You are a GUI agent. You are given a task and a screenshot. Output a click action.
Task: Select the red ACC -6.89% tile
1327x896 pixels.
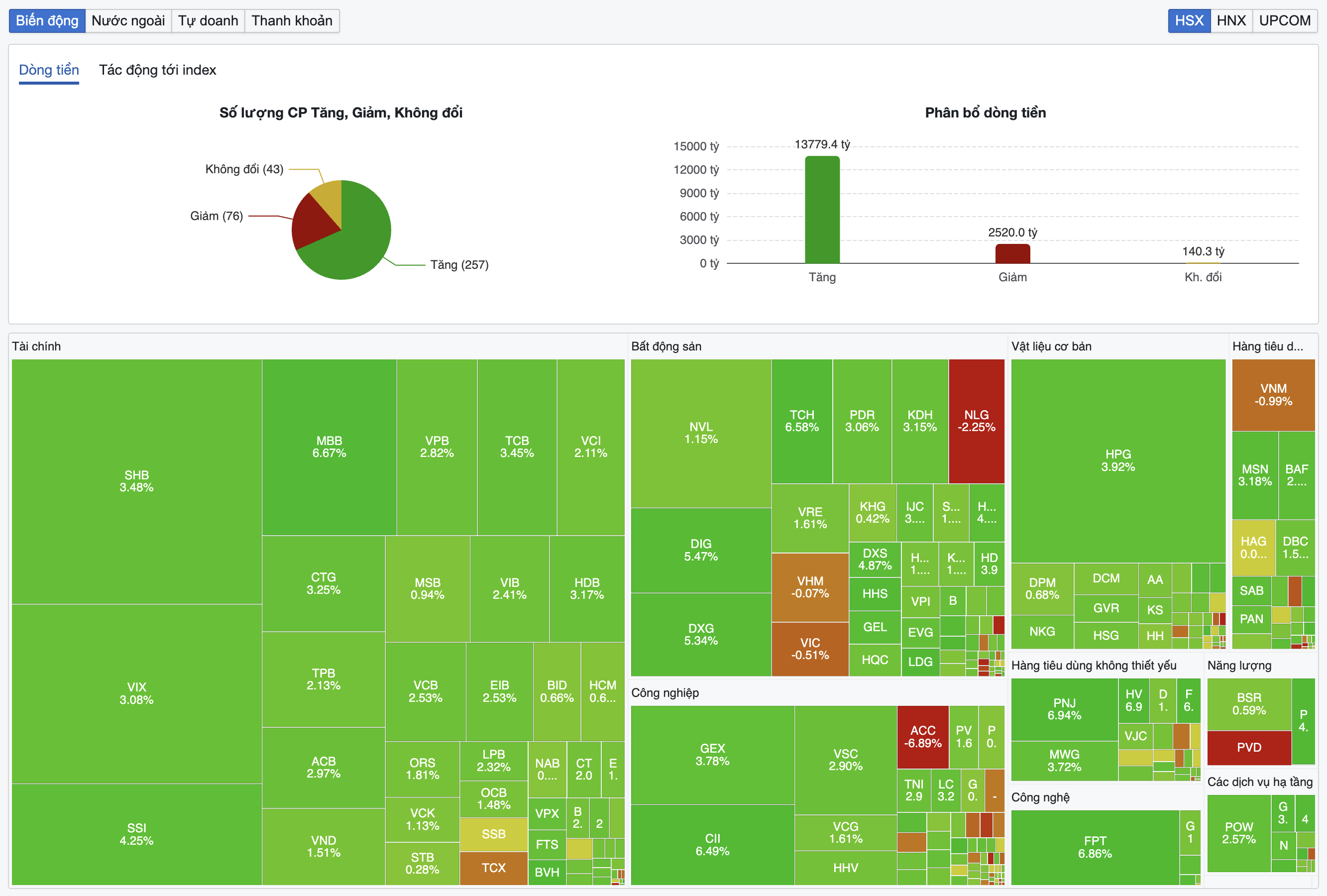click(x=923, y=737)
